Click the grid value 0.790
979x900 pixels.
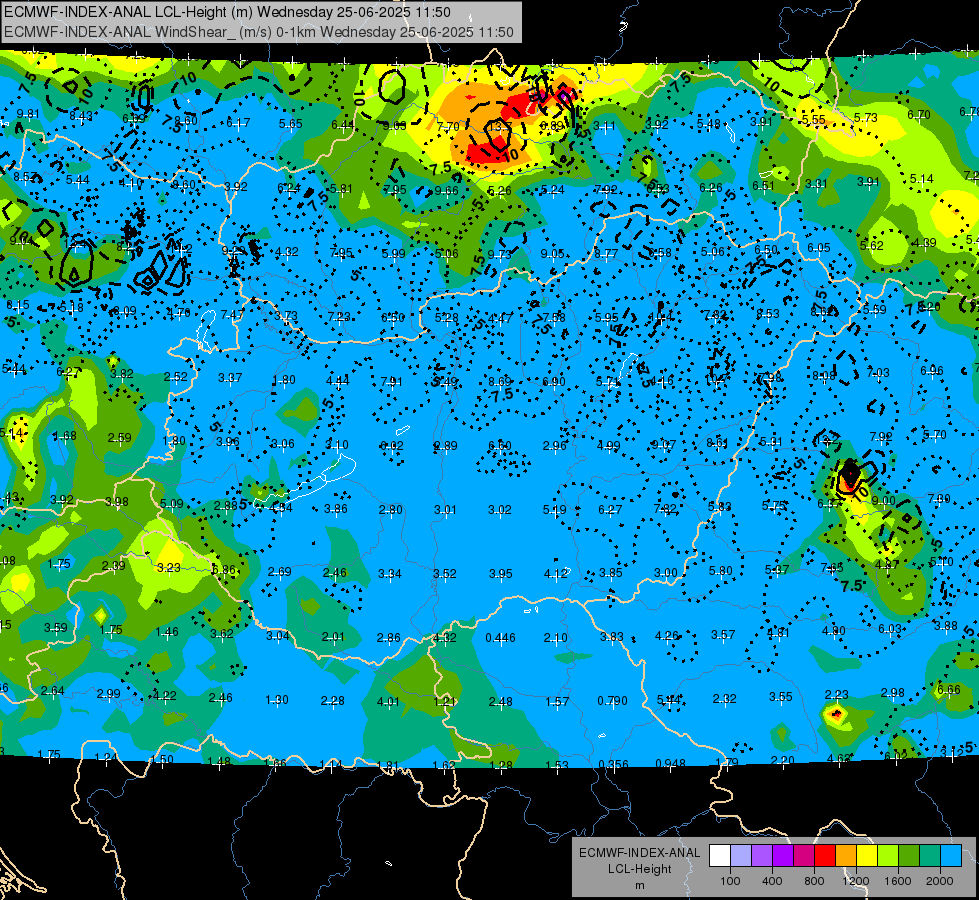tap(612, 701)
